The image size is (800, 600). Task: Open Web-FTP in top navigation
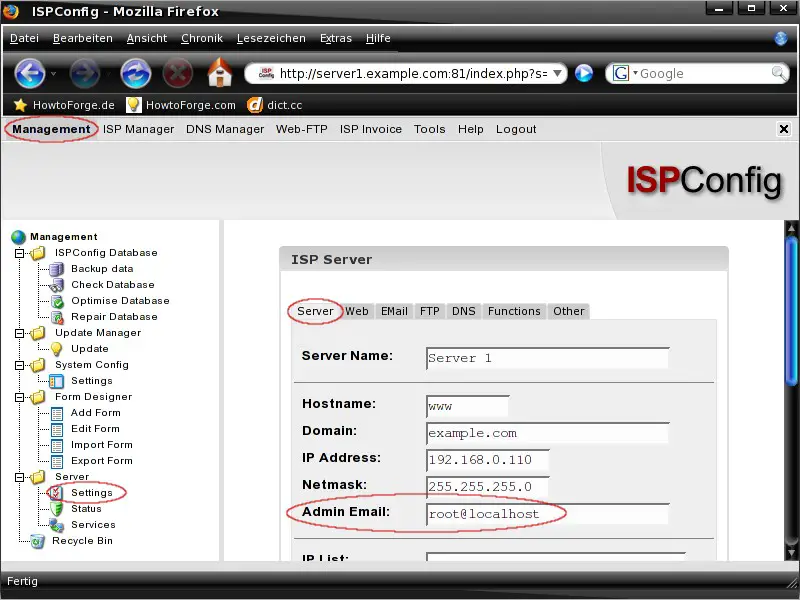(x=302, y=130)
